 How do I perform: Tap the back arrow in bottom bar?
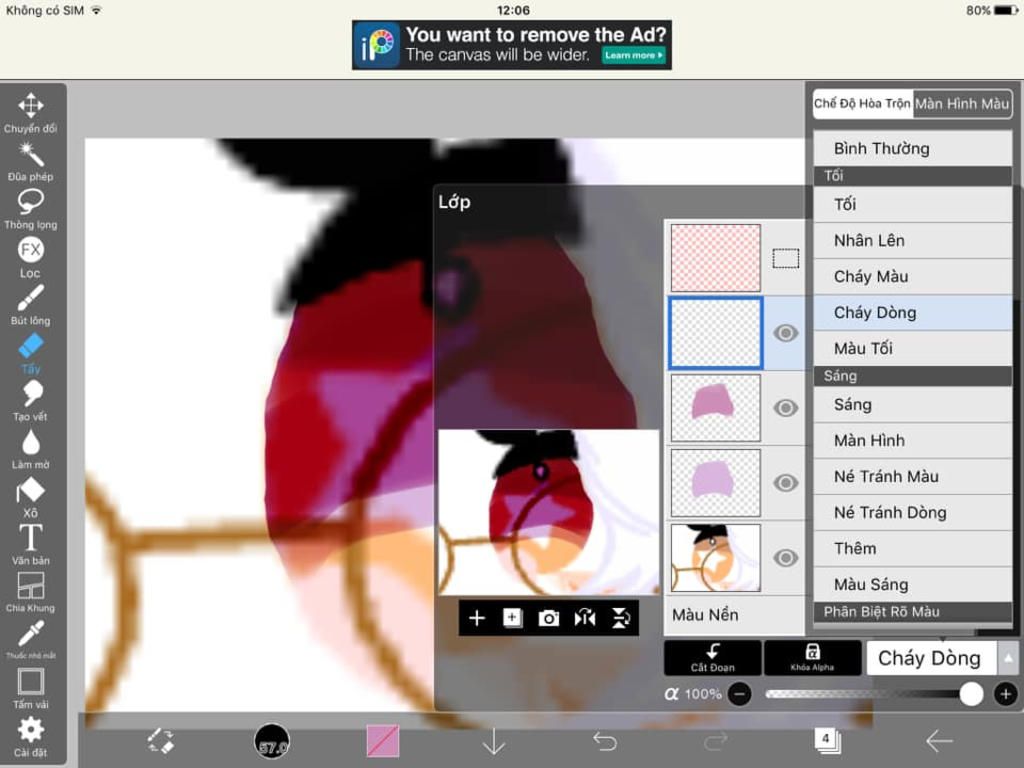pos(939,741)
